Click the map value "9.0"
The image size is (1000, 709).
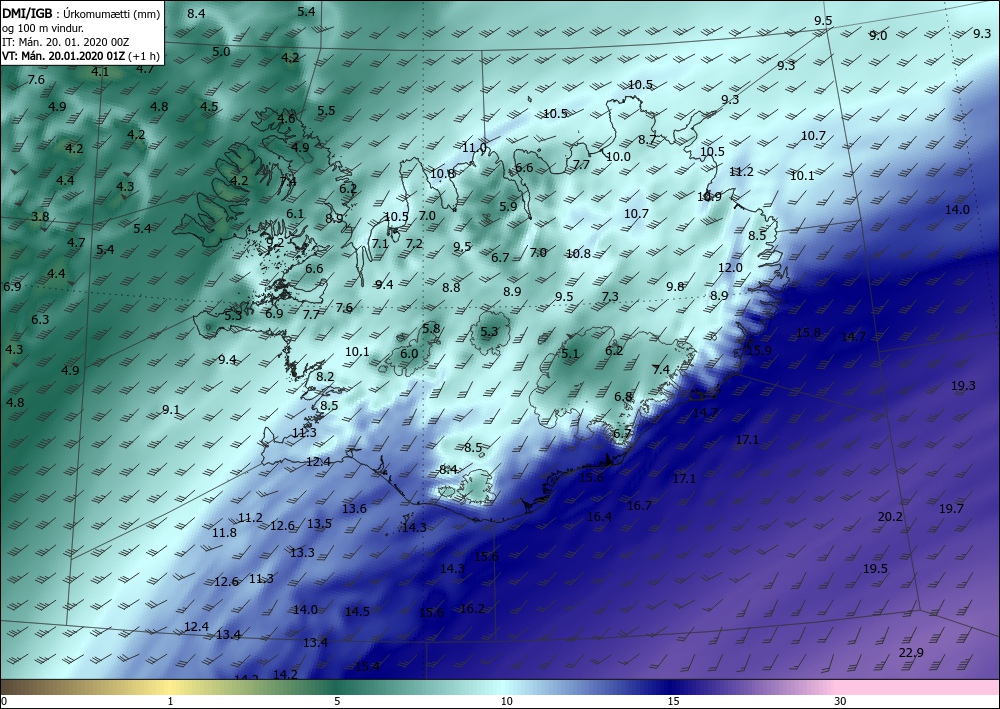coord(878,36)
